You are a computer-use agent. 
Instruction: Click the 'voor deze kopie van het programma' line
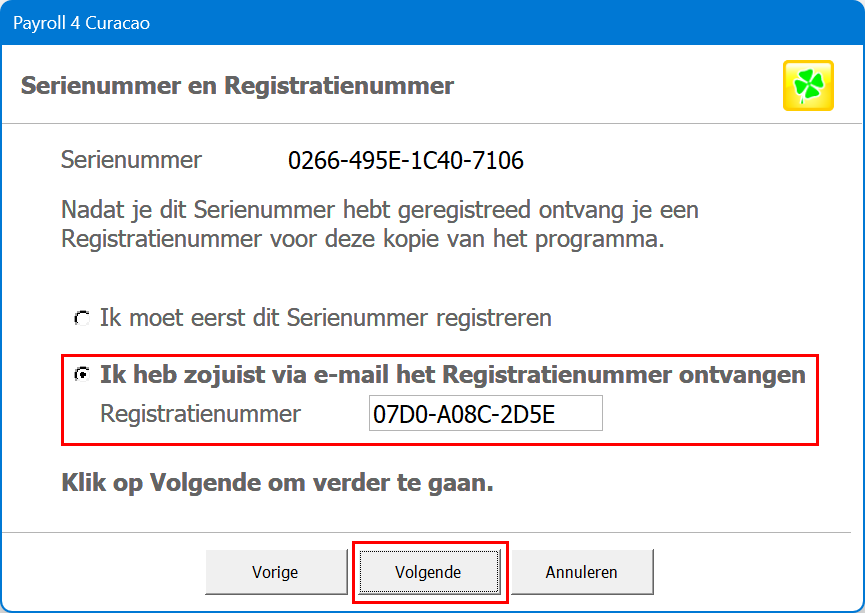pyautogui.click(x=363, y=241)
